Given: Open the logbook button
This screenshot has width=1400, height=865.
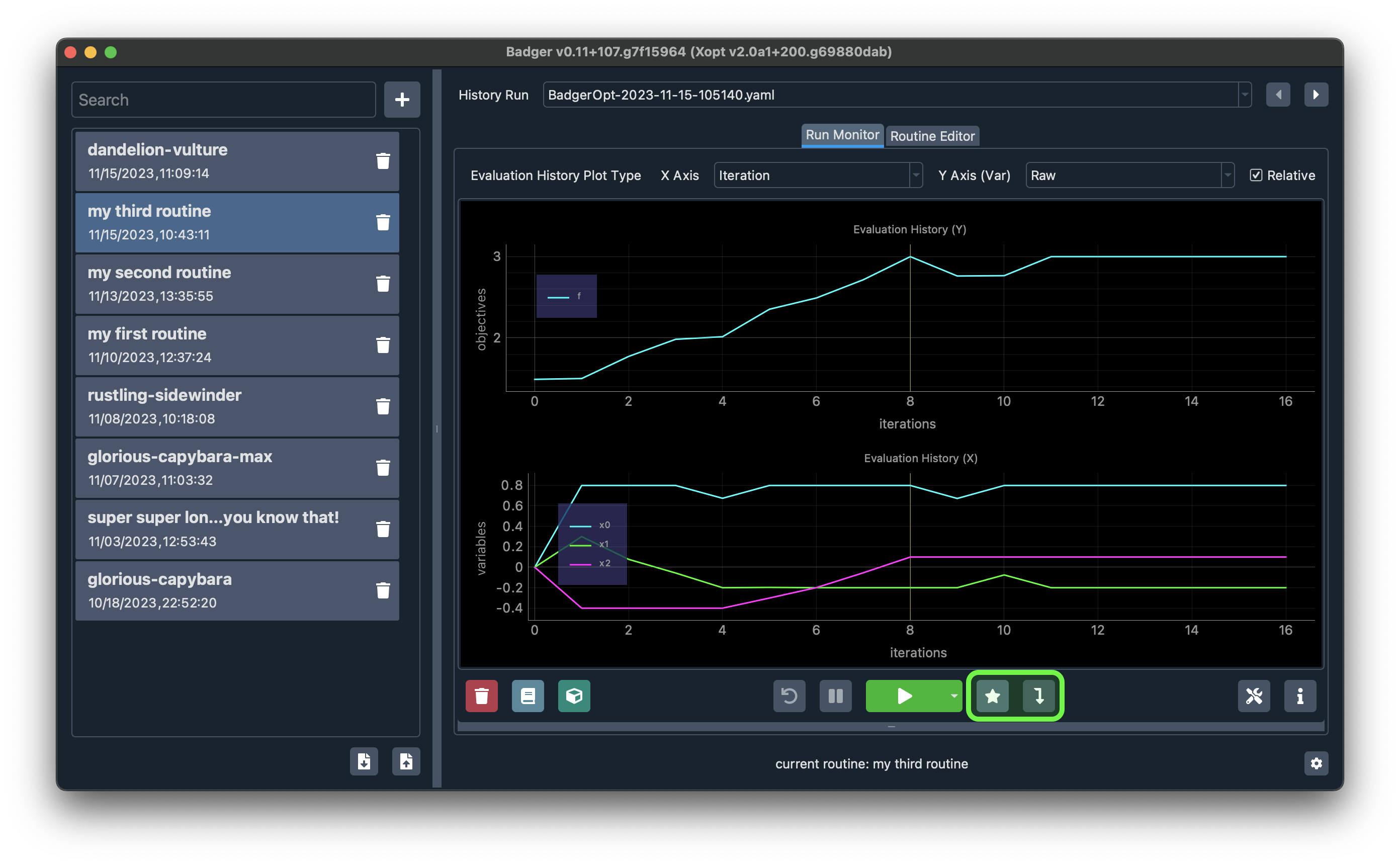Looking at the screenshot, I should (528, 696).
